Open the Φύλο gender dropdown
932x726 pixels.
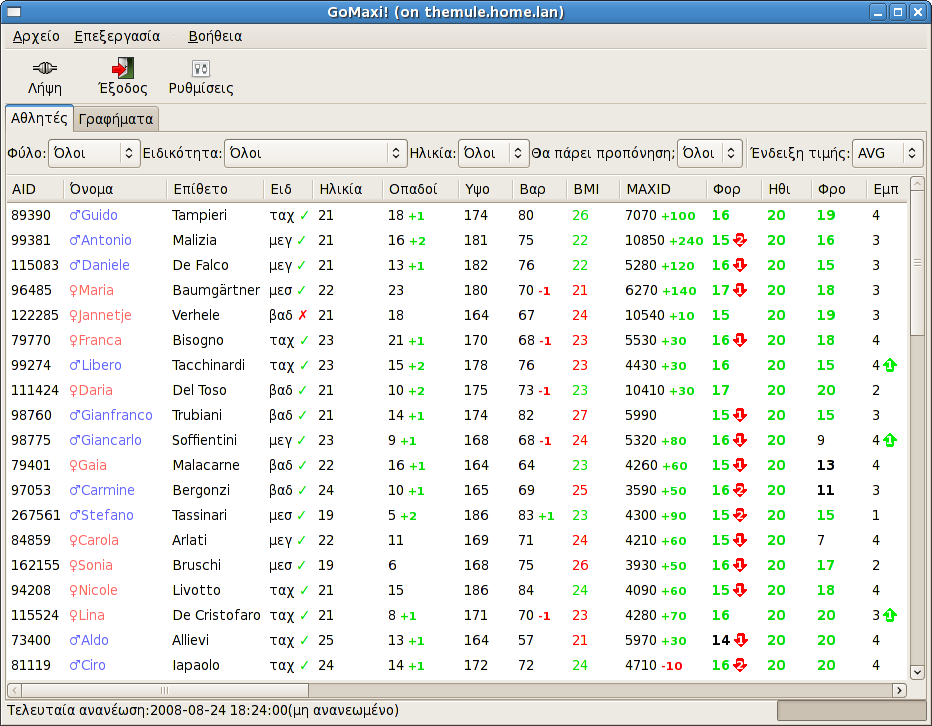94,153
